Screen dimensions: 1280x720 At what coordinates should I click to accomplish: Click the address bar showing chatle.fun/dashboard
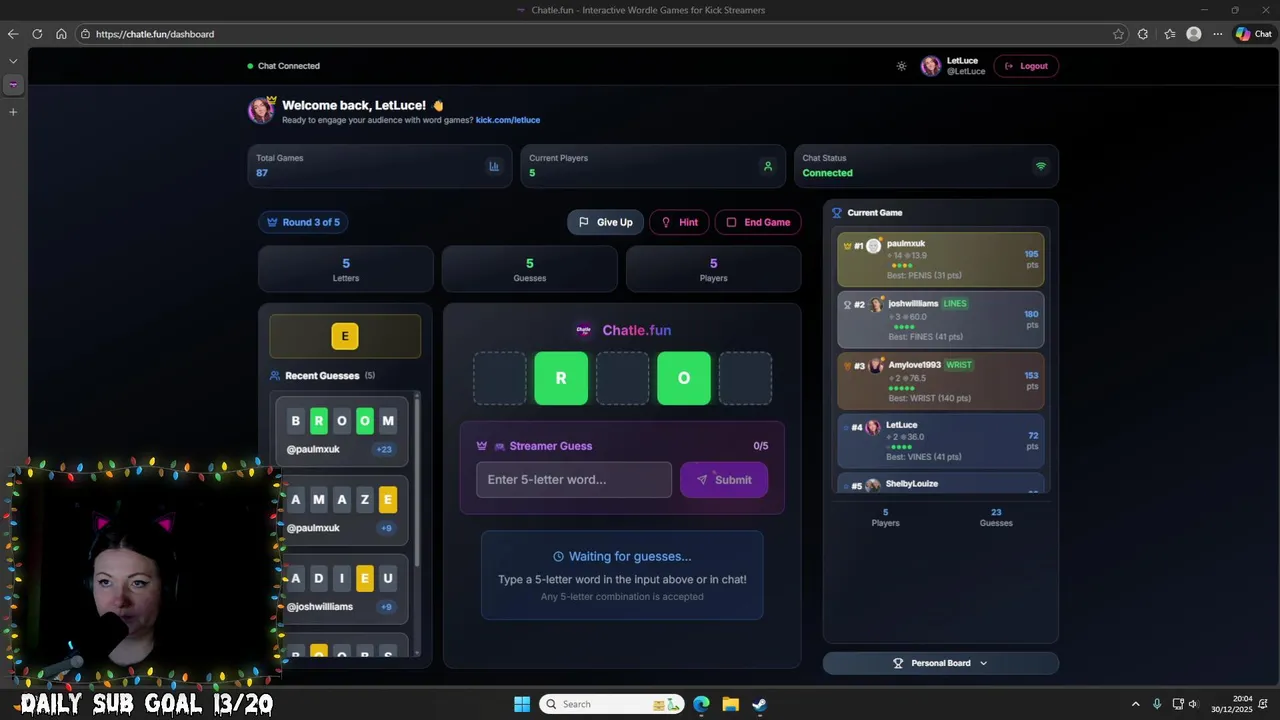coord(600,34)
